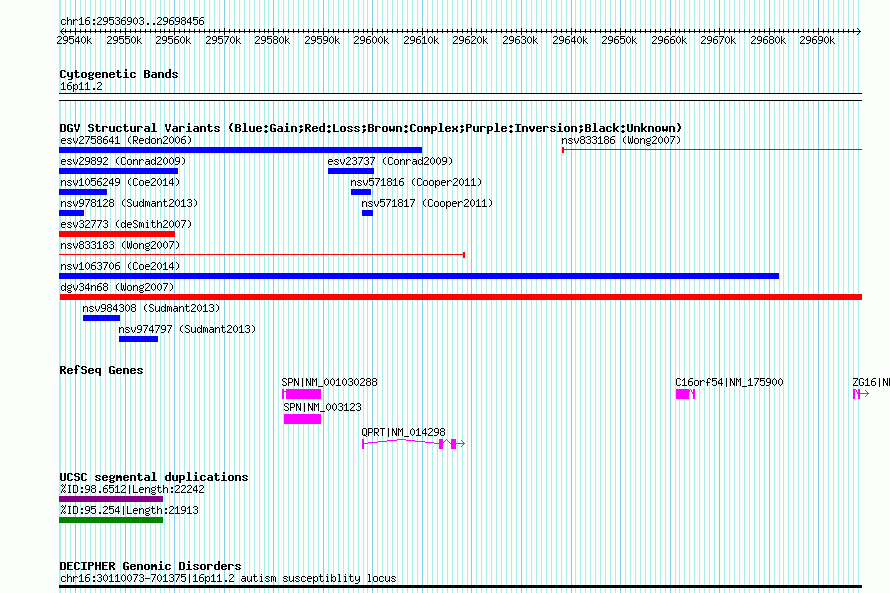The image size is (890, 593).
Task: Click the nsv1056249 (Coe2014) blue bar
Action: (83, 192)
